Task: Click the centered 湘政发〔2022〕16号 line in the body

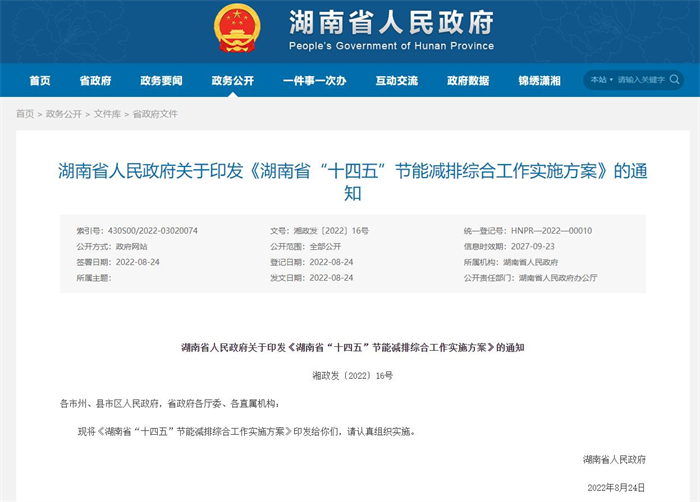Action: click(x=353, y=376)
